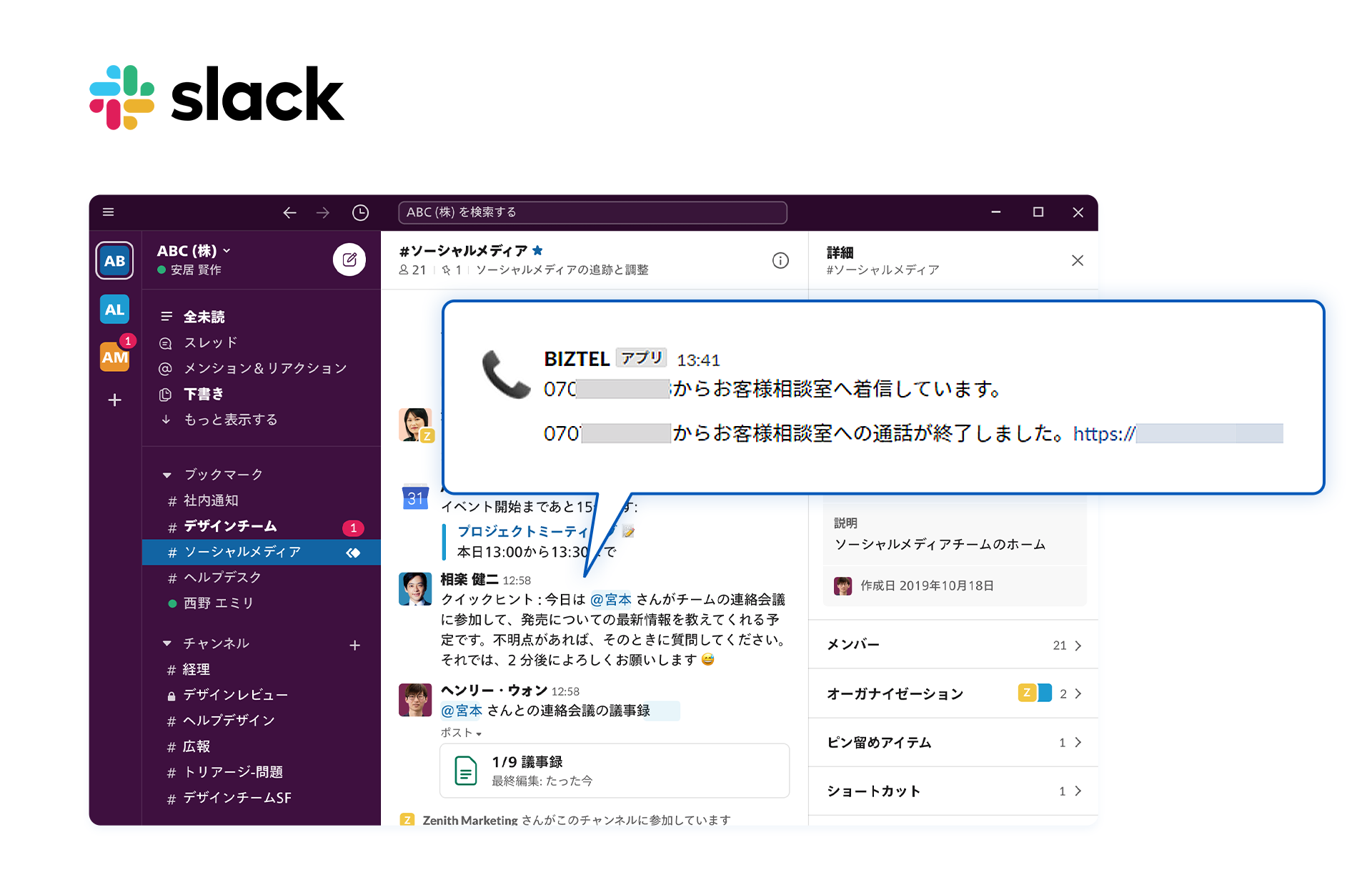The width and height of the screenshot is (1372, 890).
Task: Expand the ピン留めアイテム row
Action: 953,742
